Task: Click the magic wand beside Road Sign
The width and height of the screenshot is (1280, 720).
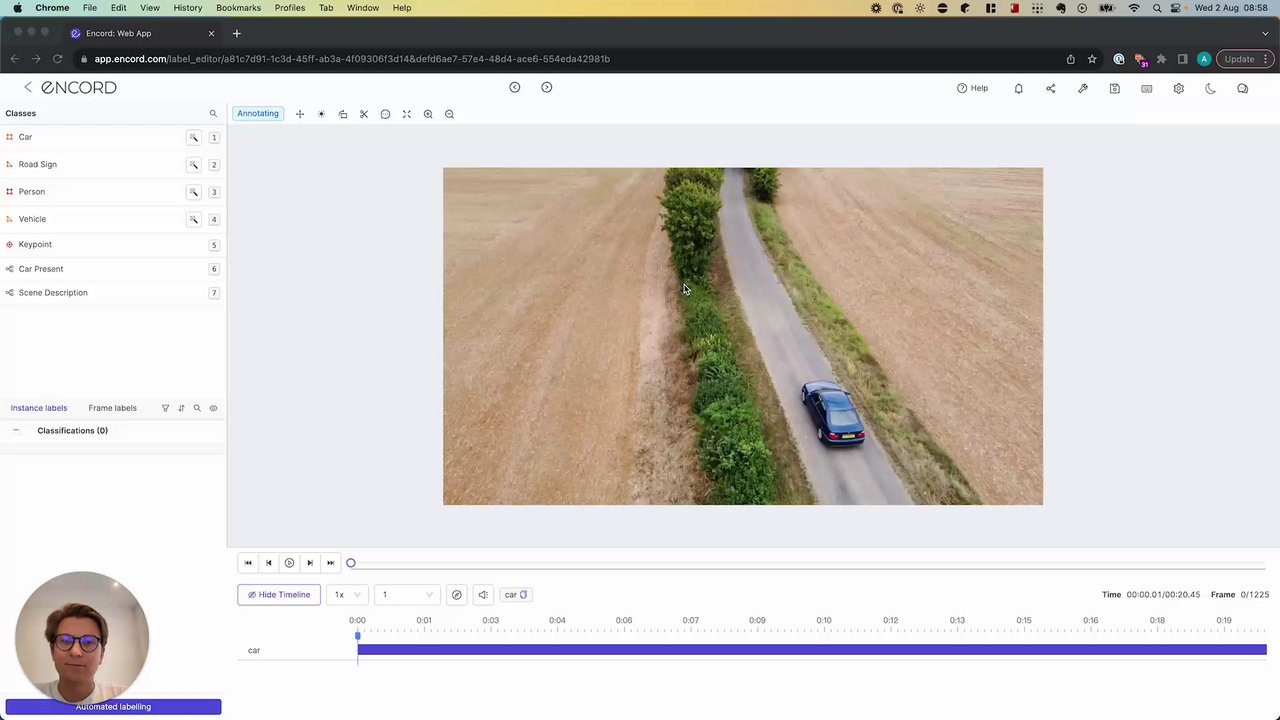Action: click(194, 164)
